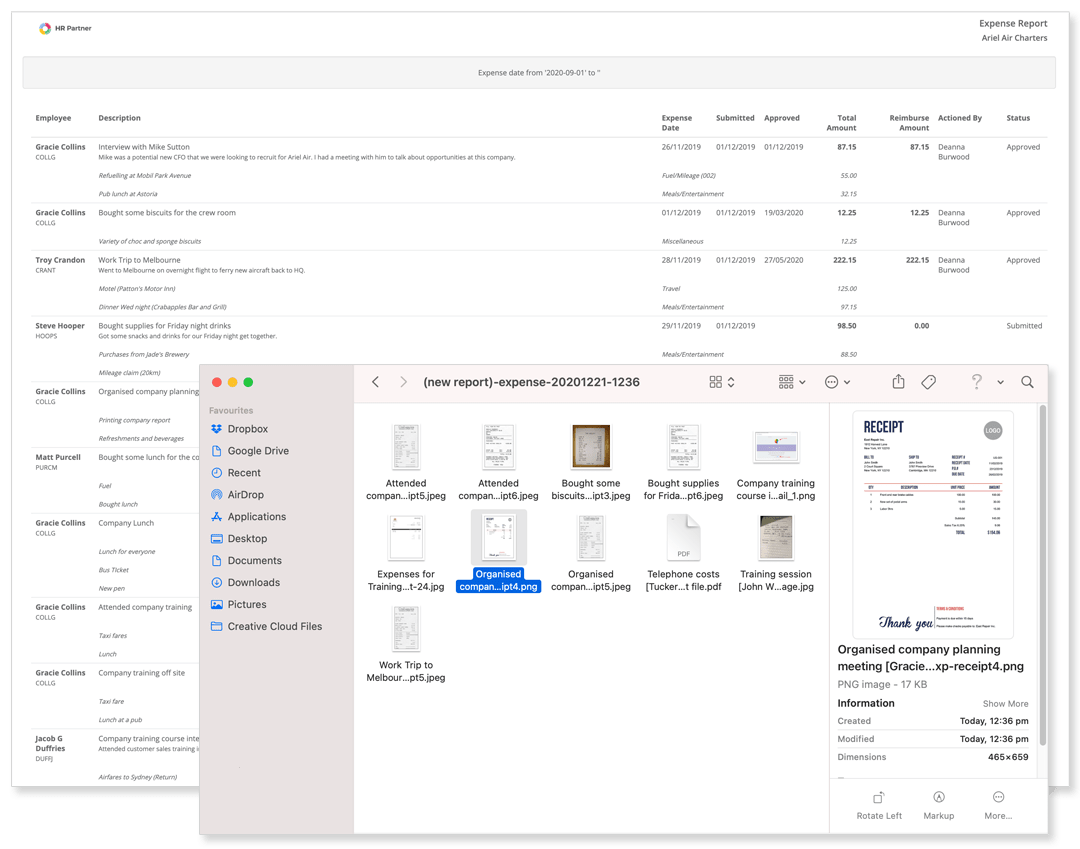Open the ellipsis action menu dropdown

(837, 382)
